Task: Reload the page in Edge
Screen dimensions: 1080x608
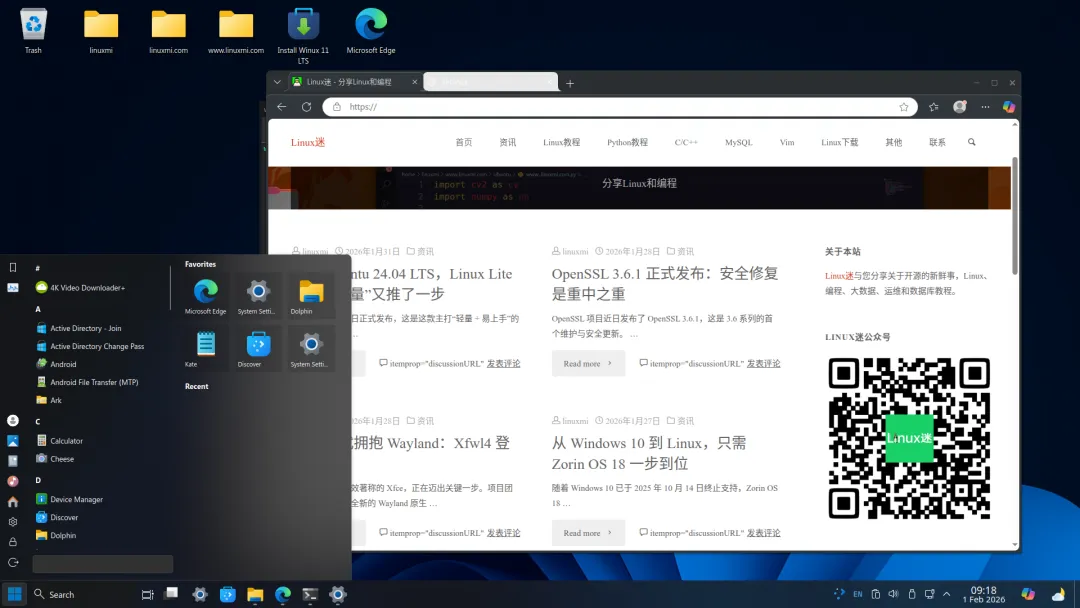Action: pos(307,107)
